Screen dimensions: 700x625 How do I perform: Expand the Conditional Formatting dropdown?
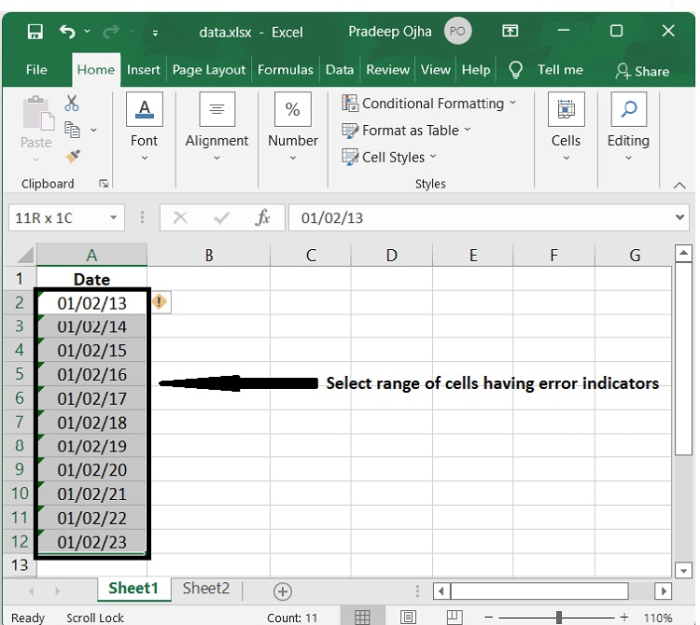point(430,103)
